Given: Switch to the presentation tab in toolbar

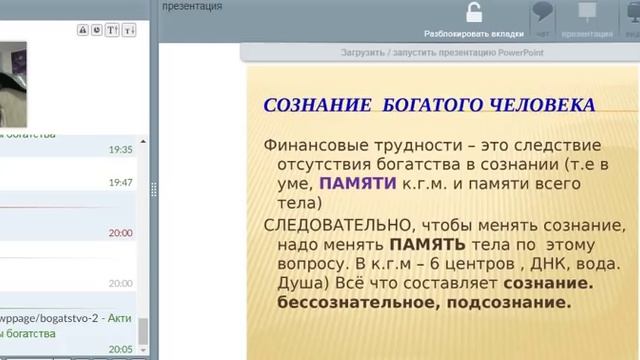Looking at the screenshot, I should (x=587, y=20).
